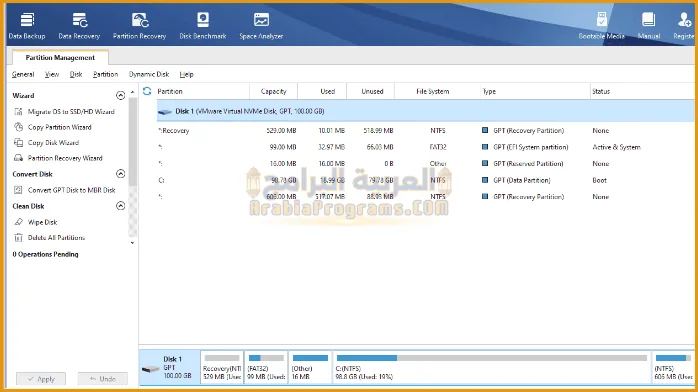Click the Undo button
This screenshot has height=392, width=698.
click(x=102, y=379)
